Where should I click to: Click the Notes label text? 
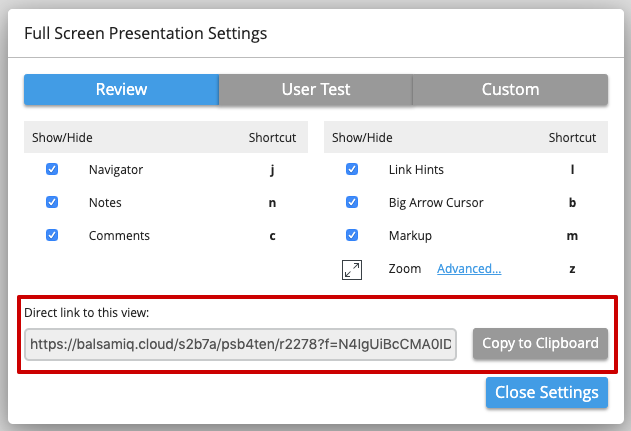[x=105, y=203]
